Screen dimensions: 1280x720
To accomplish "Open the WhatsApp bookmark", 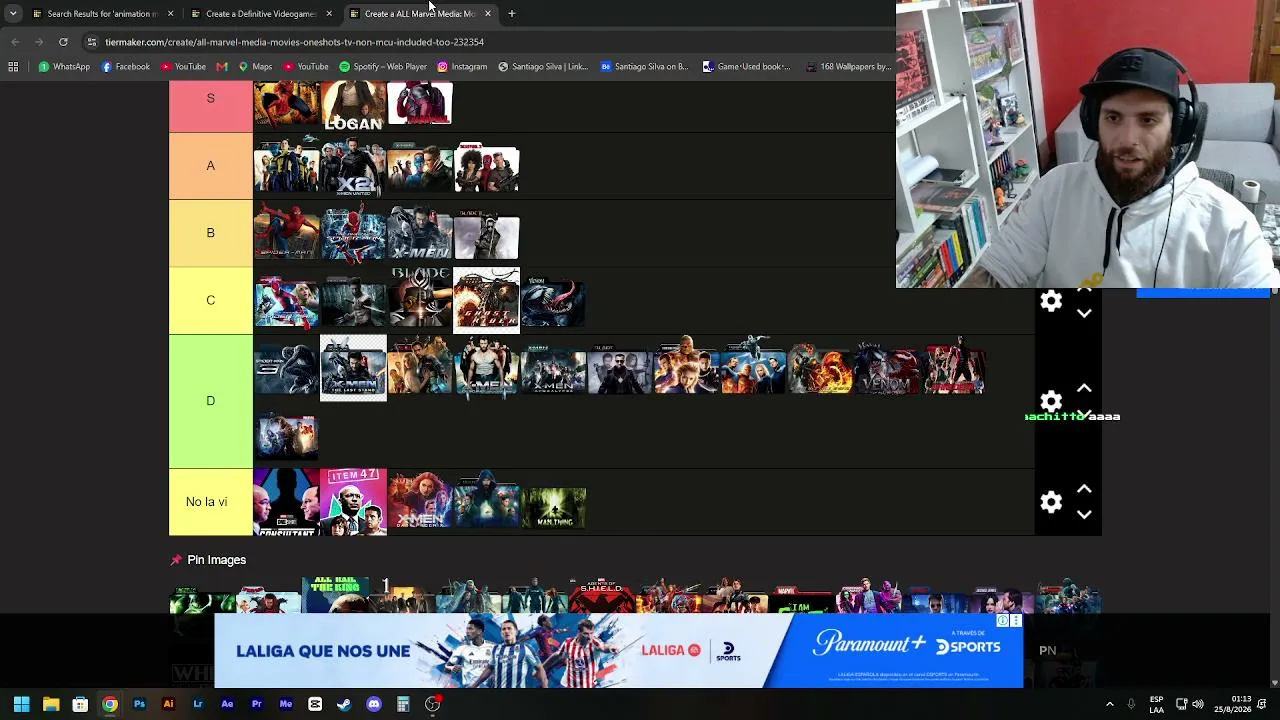I will coord(64,67).
